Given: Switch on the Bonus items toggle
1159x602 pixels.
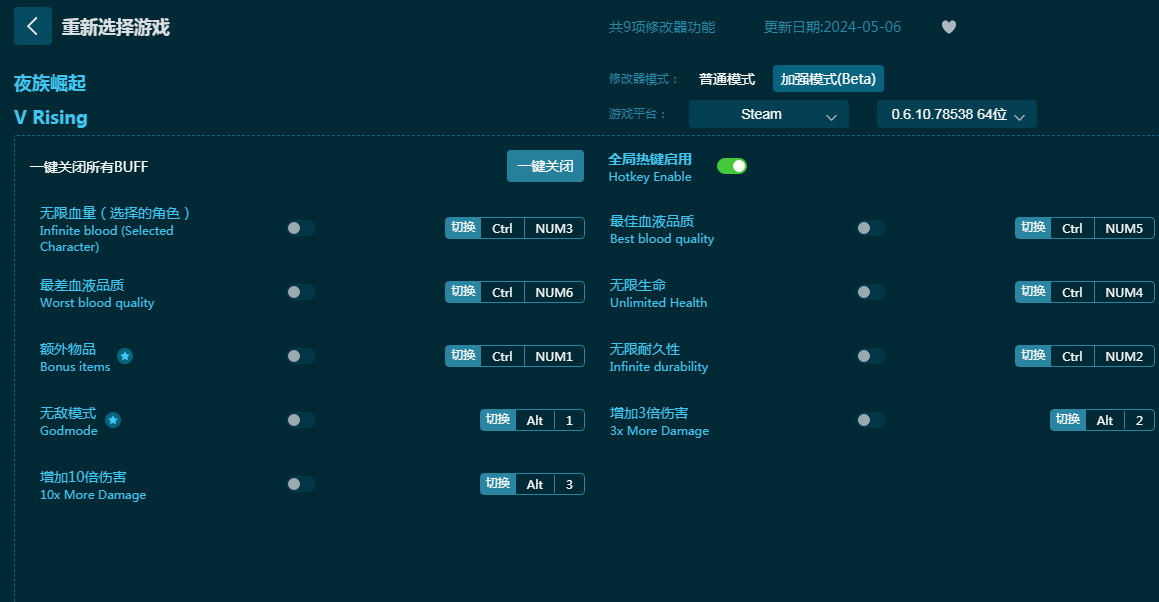Looking at the screenshot, I should click(301, 356).
